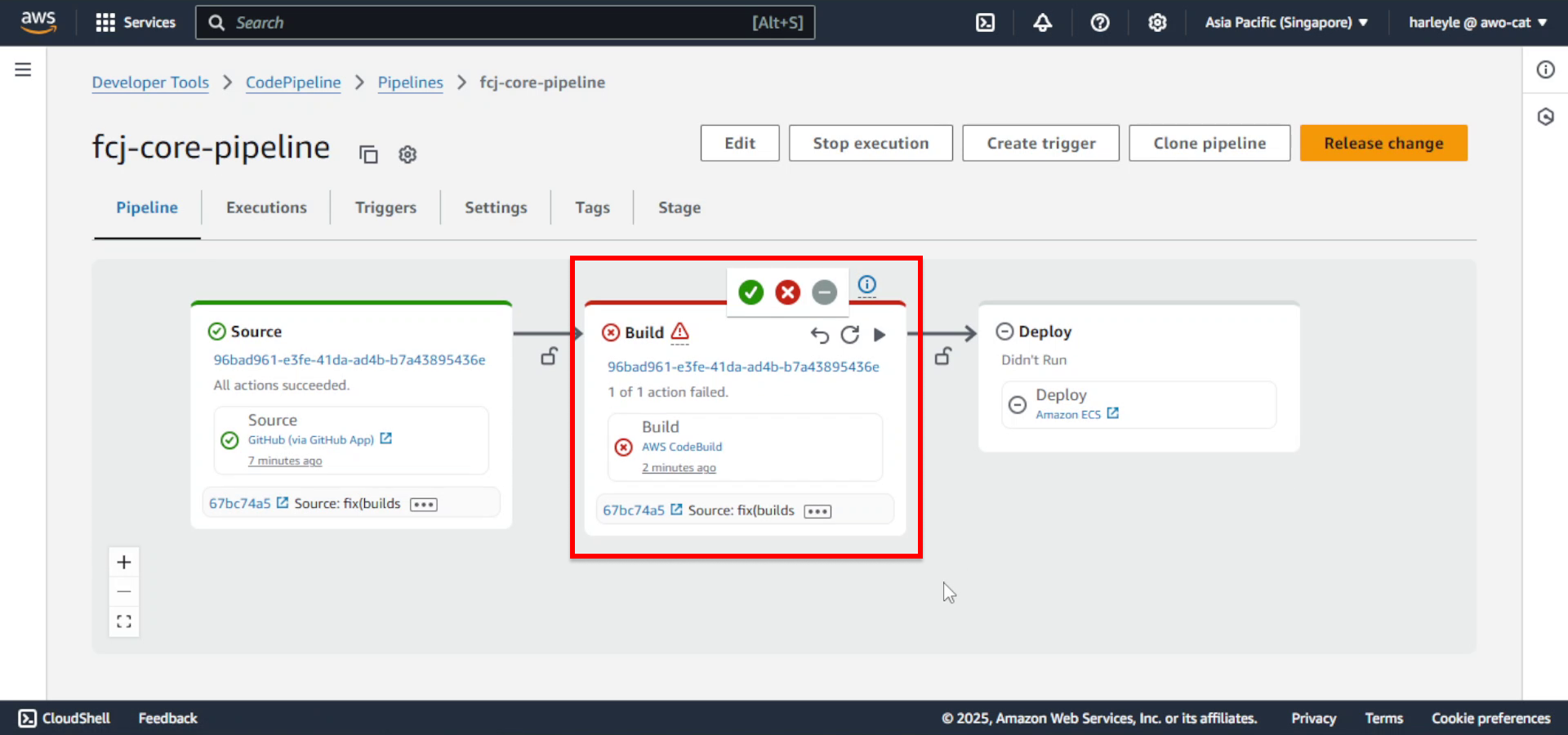
Task: Open Privacy footer link
Action: (1313, 718)
